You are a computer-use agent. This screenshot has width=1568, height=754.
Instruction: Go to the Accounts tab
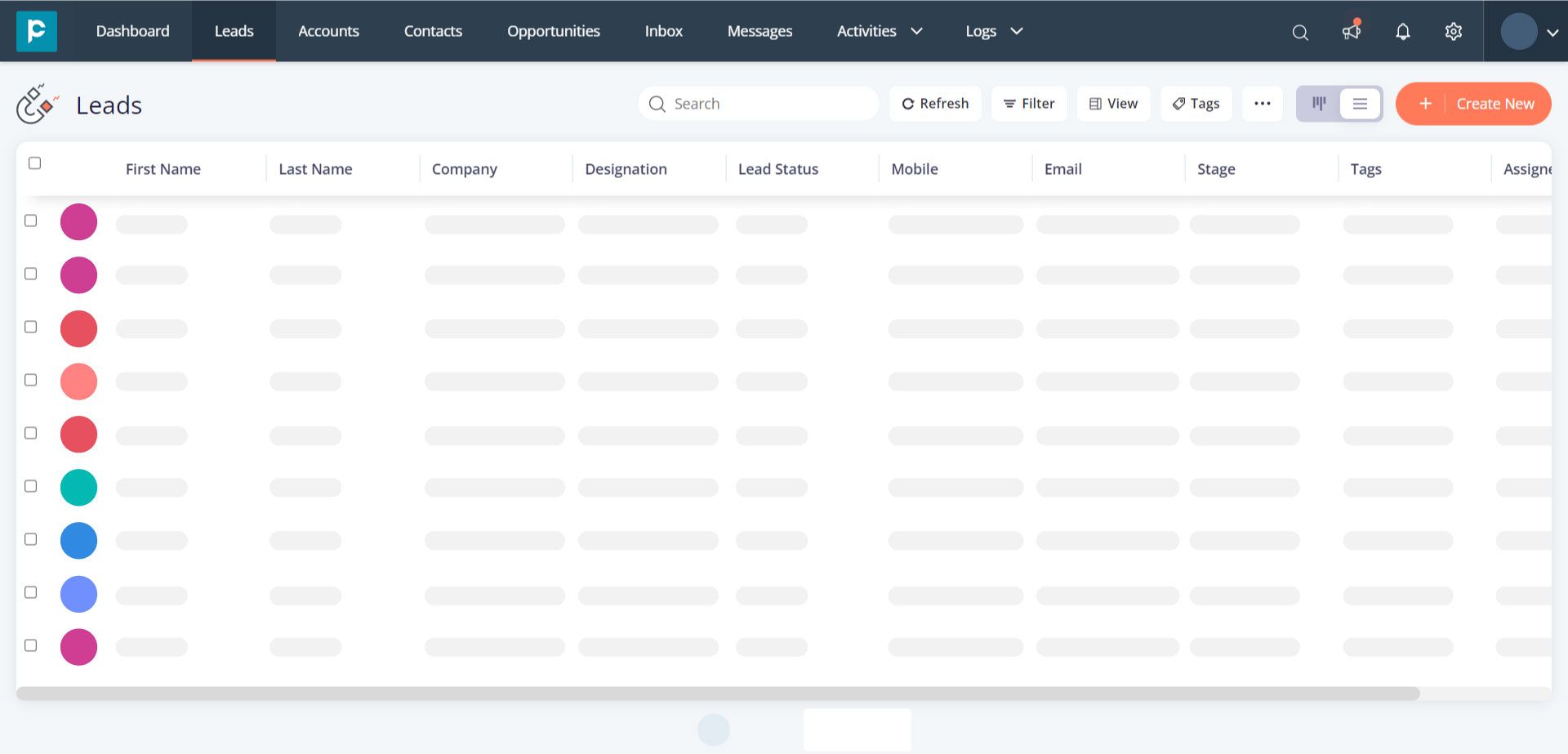coord(328,31)
